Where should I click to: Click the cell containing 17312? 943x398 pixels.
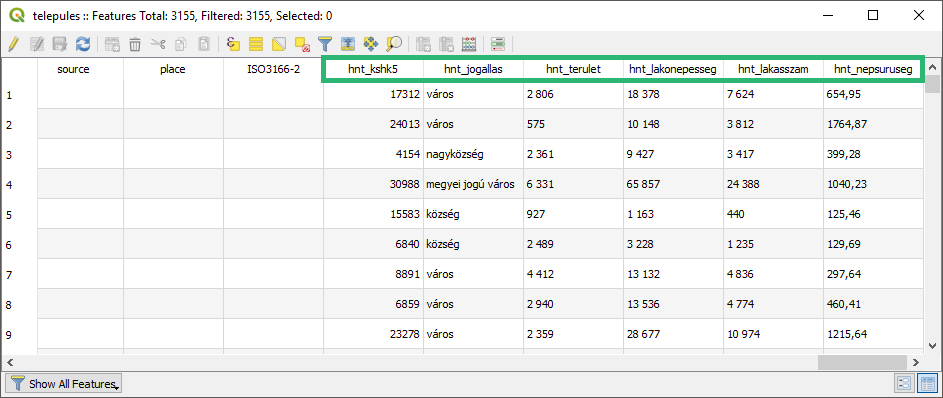[x=373, y=94]
